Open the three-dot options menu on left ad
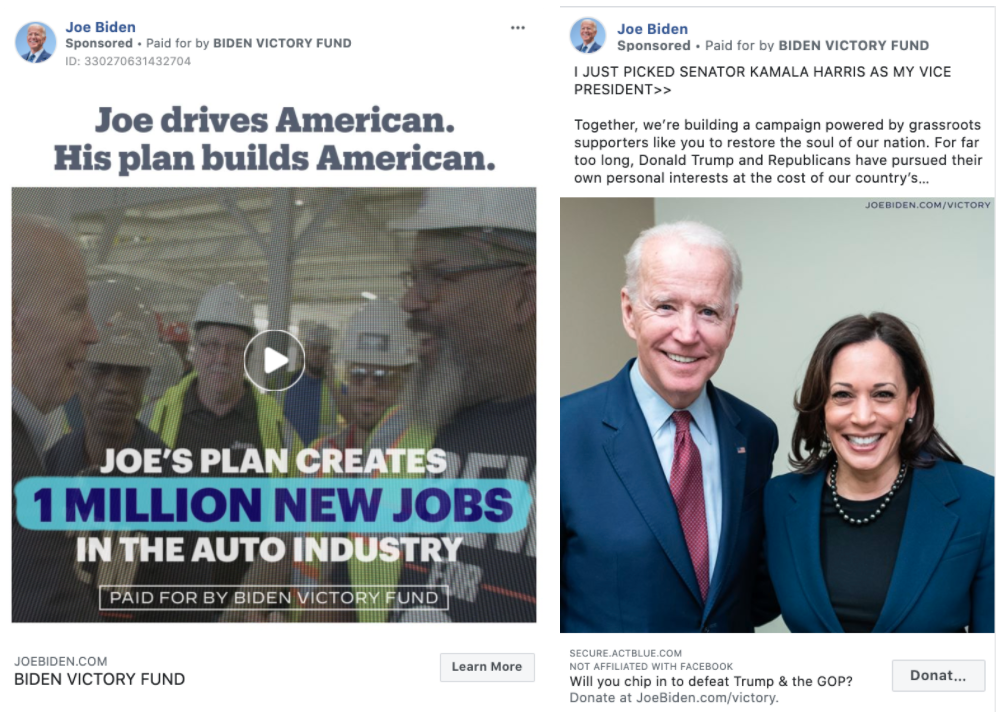Viewport: 1002px width, 712px height. [518, 27]
